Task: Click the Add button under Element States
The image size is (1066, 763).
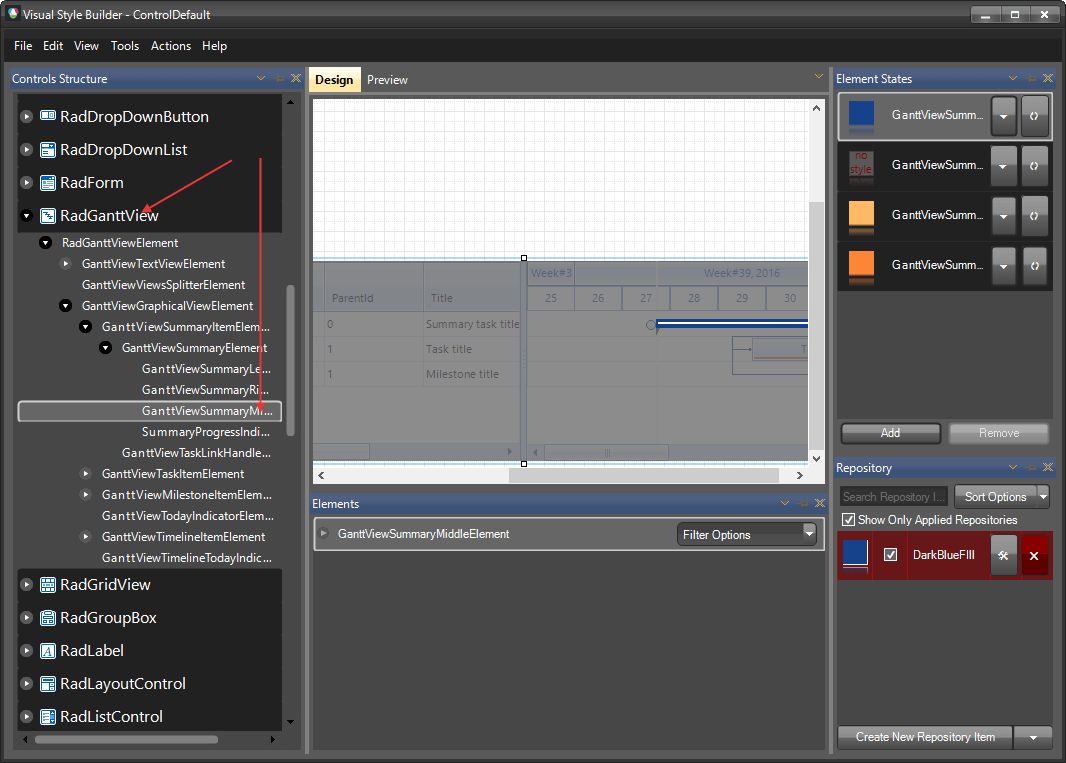Action: tap(889, 433)
